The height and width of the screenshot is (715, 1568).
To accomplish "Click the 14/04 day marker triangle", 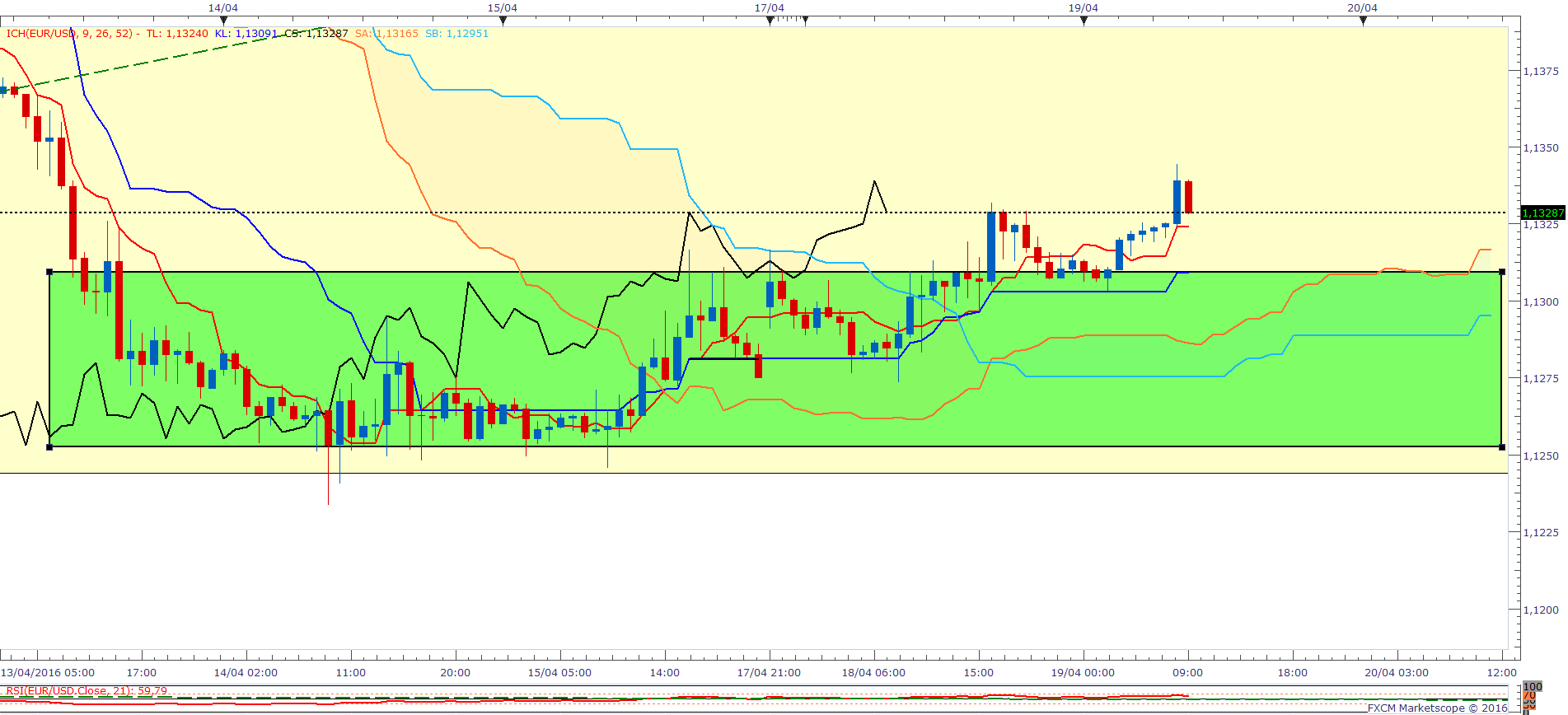I will click(x=223, y=21).
